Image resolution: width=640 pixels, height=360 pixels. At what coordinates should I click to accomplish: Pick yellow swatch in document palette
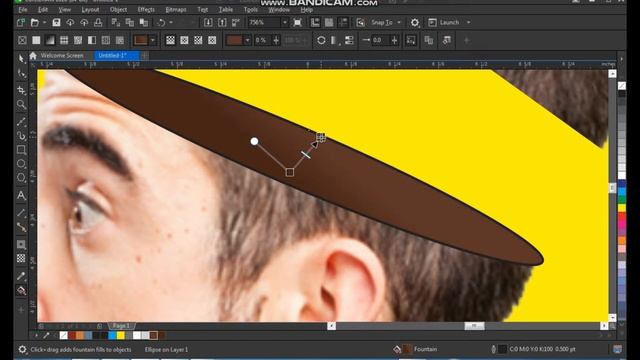120,336
